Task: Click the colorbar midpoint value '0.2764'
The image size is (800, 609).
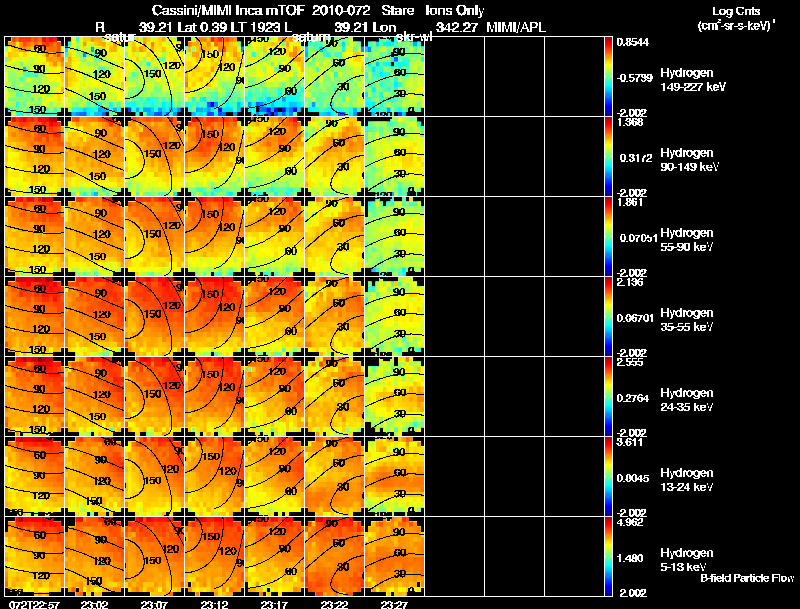Action: coord(633,398)
